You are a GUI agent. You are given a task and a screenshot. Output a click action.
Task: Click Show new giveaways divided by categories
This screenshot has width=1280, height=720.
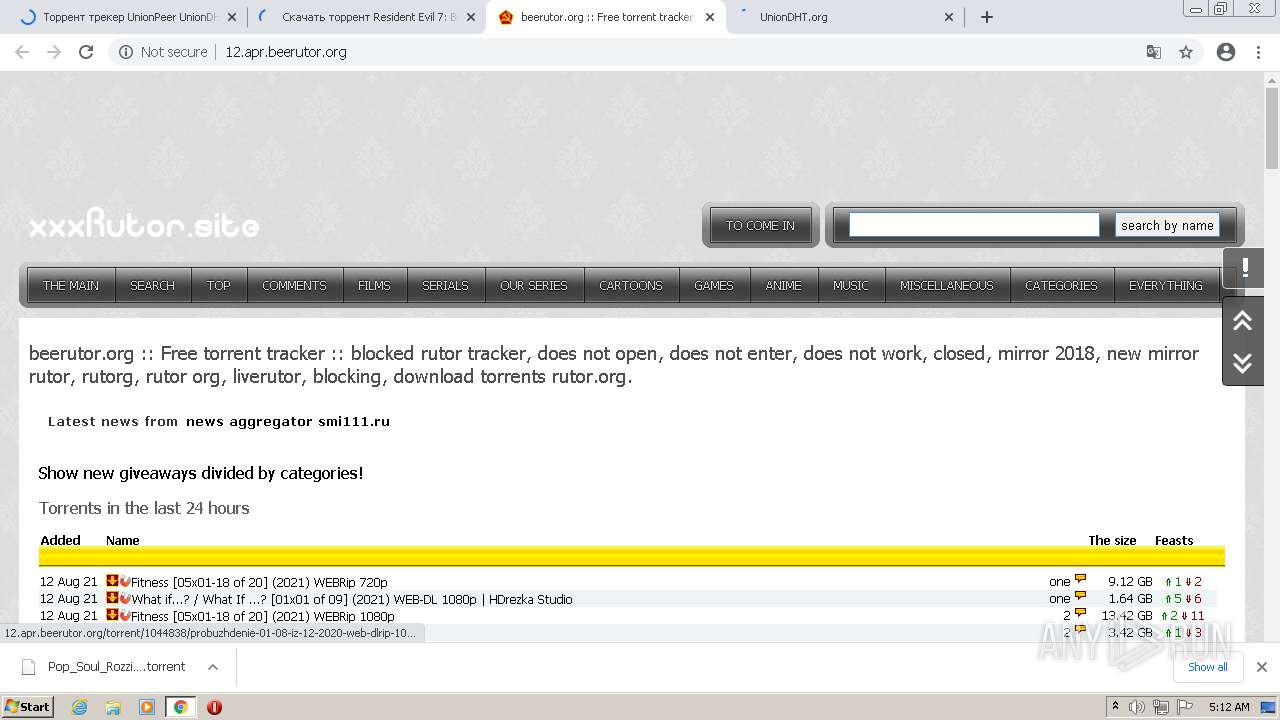click(x=201, y=473)
